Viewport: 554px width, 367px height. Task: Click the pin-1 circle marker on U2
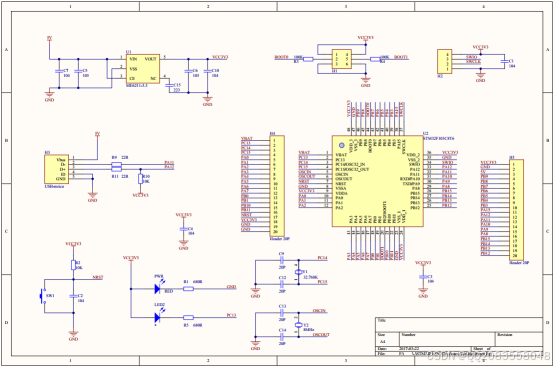tap(341, 145)
